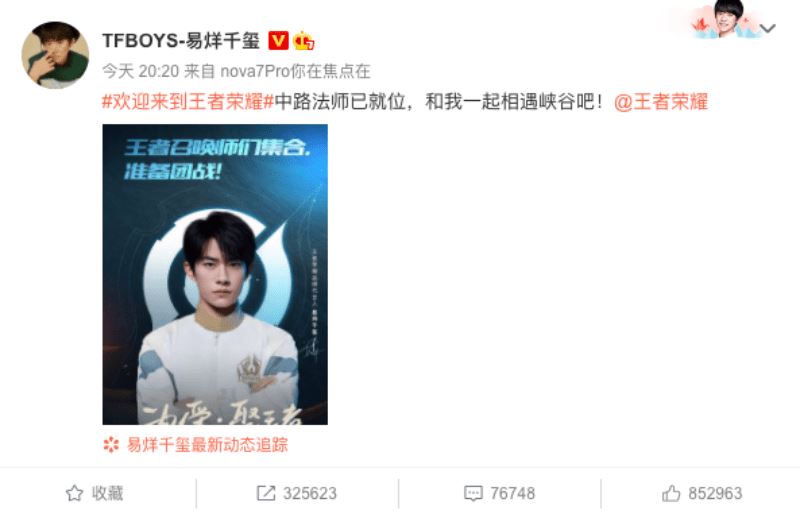Click the 今天 20:20 timestamp
Screen dimensions: 800x517
click(140, 71)
